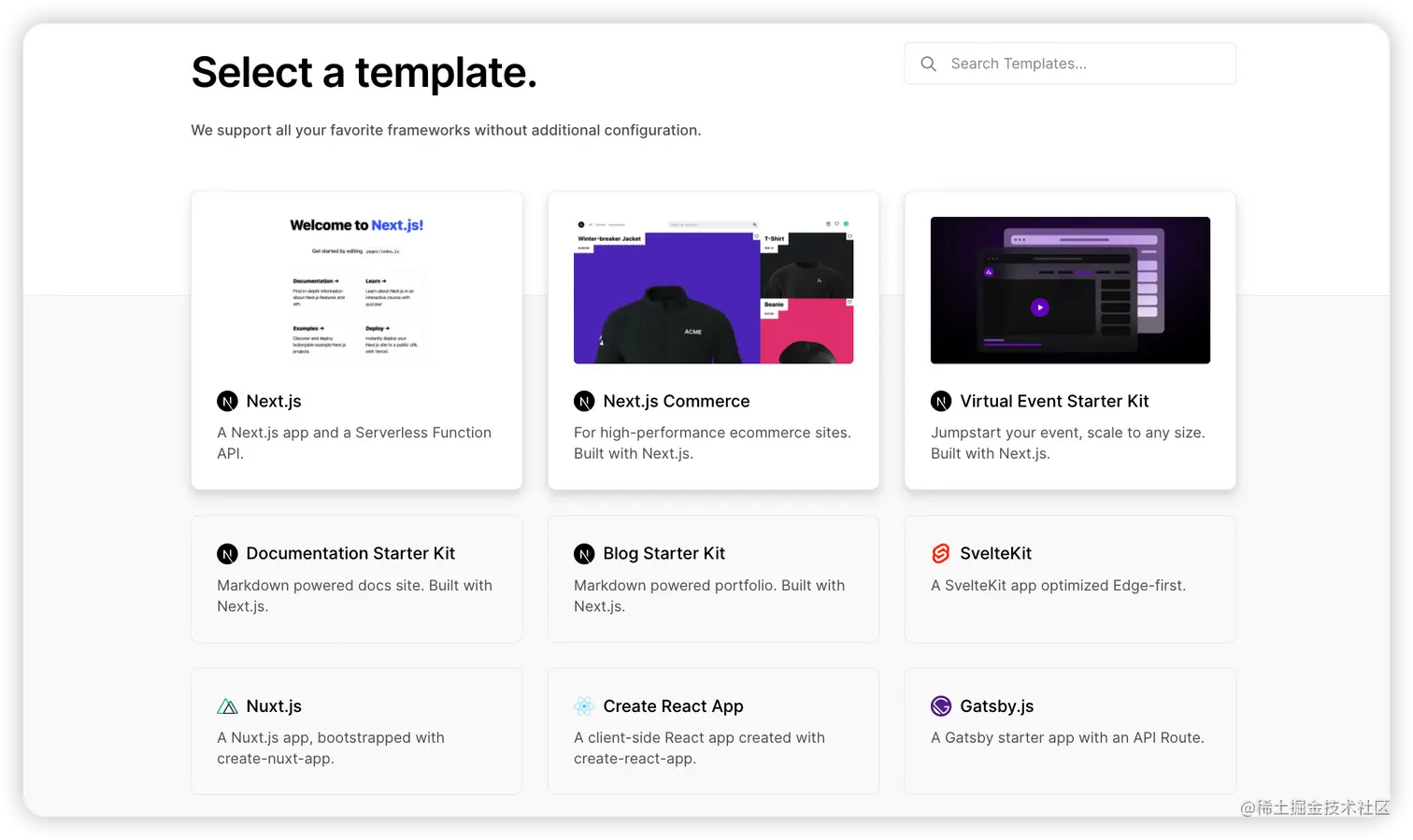The image size is (1413, 840).
Task: Click the Next.js Commerce logo icon
Action: pos(584,402)
